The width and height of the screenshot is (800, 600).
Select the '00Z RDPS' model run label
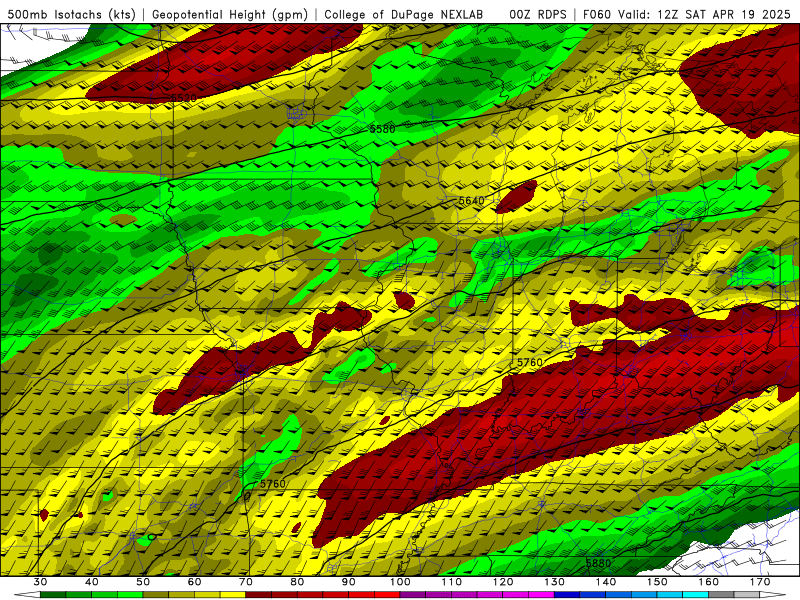538,15
